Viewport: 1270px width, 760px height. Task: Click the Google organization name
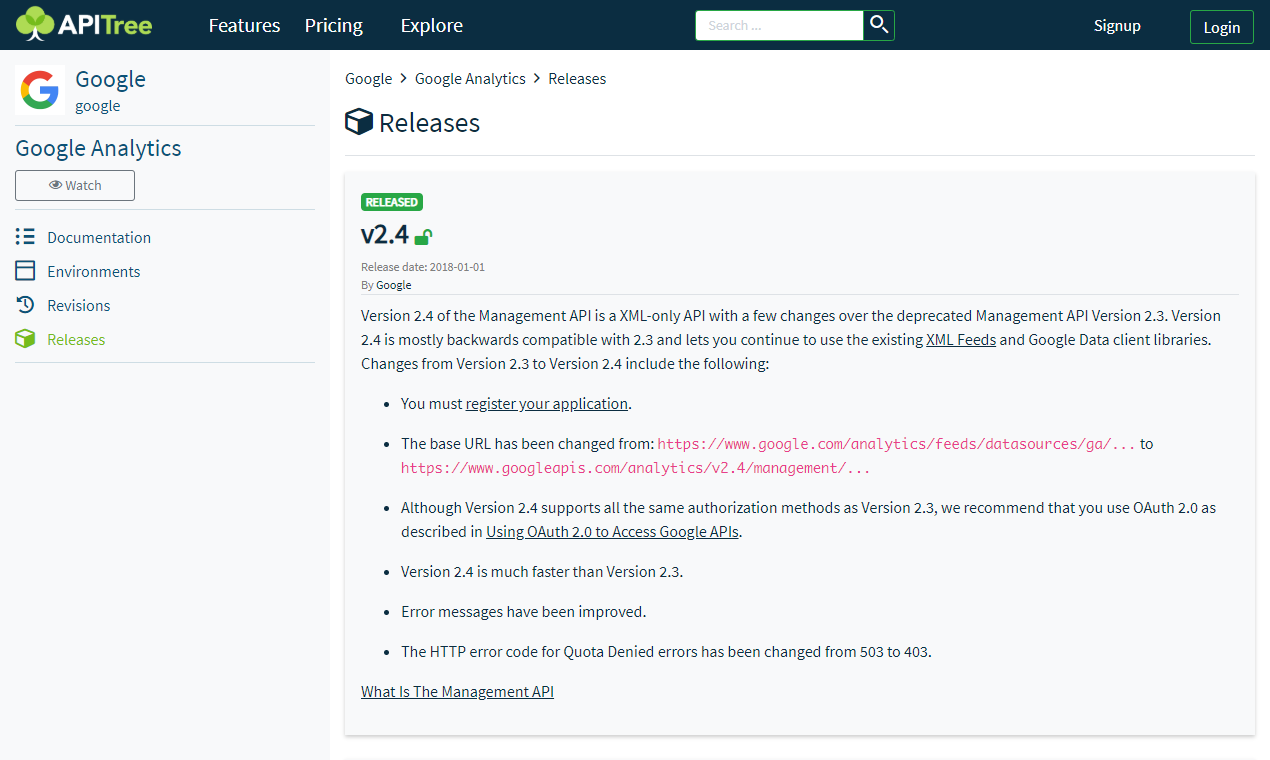(x=110, y=79)
